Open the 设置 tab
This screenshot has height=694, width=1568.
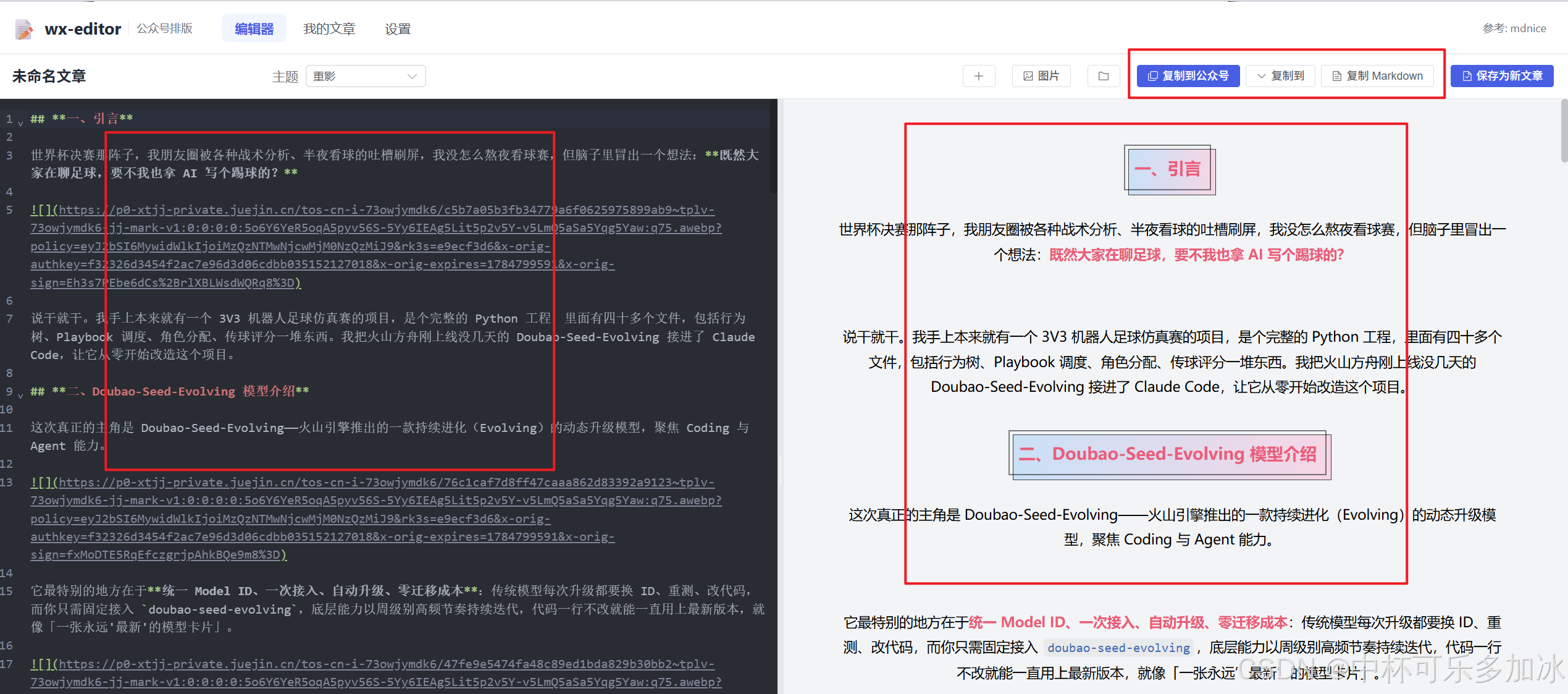[398, 29]
